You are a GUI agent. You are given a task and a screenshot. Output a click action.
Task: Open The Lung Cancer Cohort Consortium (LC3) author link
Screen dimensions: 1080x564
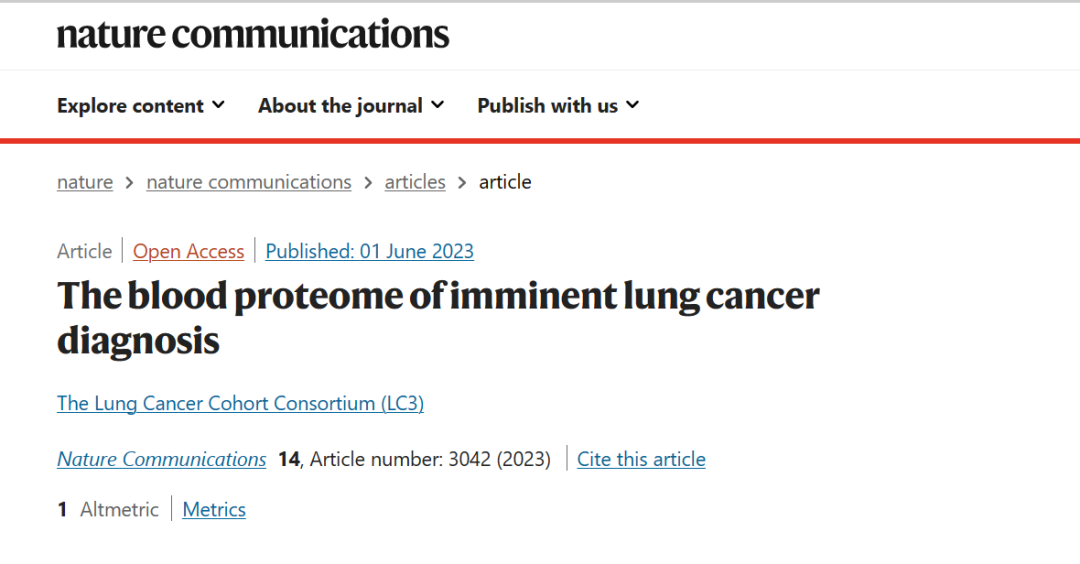240,403
